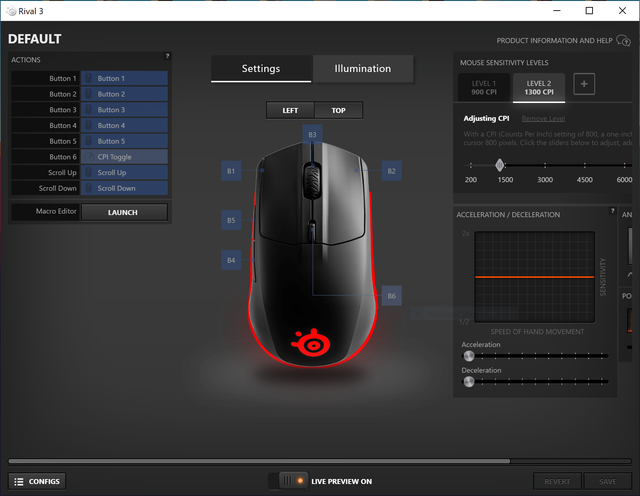Open Scroll Up action dropdown

coord(124,173)
